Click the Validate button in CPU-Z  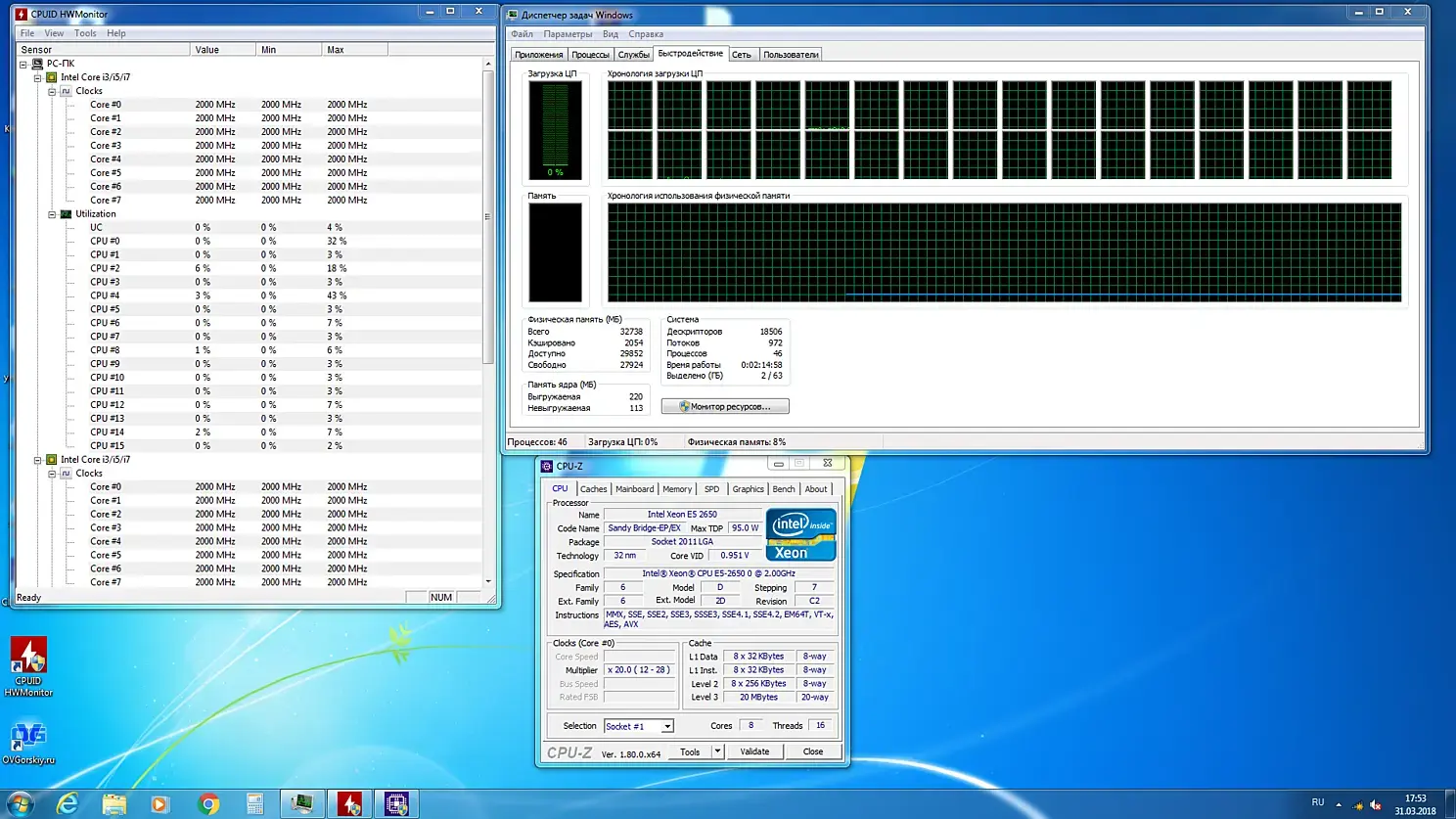[x=754, y=751]
